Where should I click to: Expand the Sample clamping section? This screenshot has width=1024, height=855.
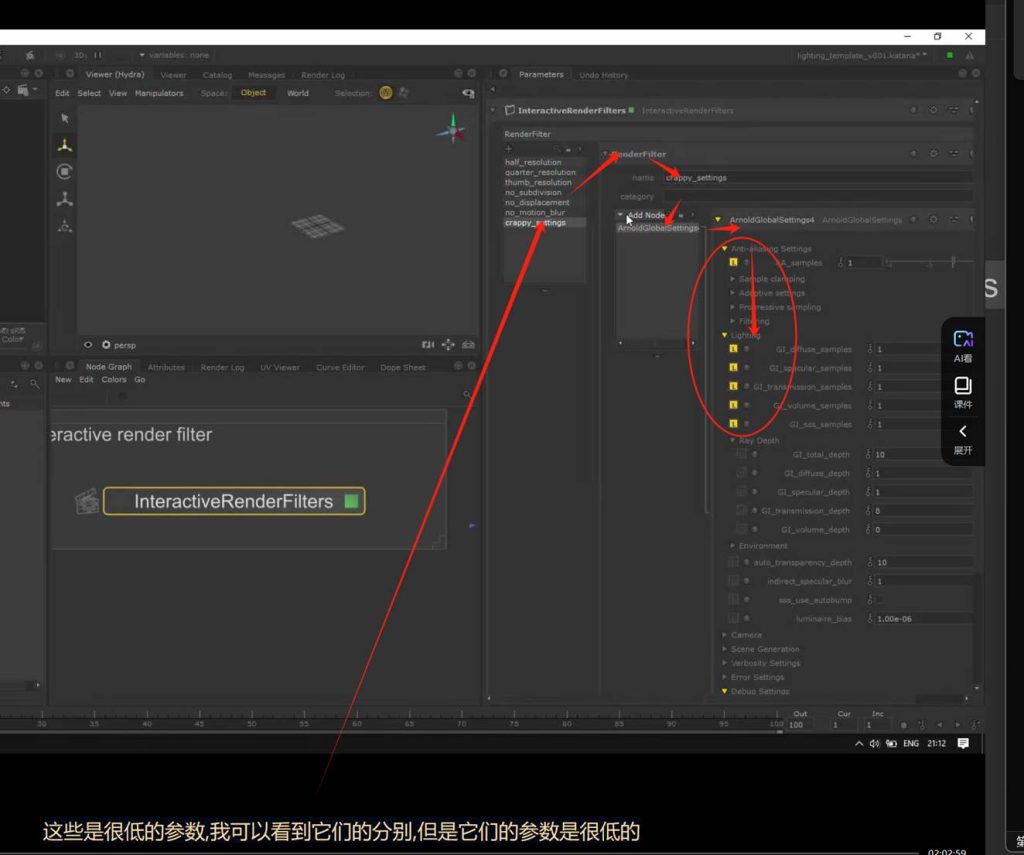tap(733, 279)
